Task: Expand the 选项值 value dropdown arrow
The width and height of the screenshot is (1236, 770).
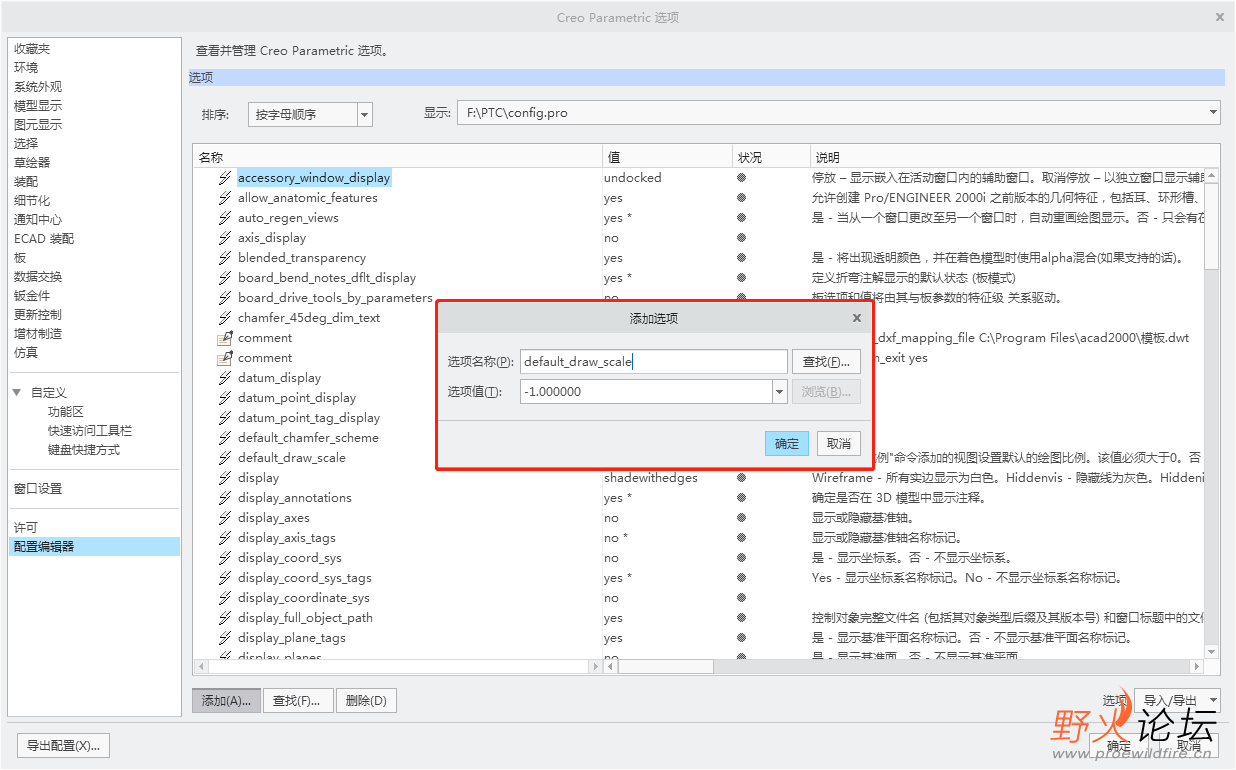Action: 780,392
